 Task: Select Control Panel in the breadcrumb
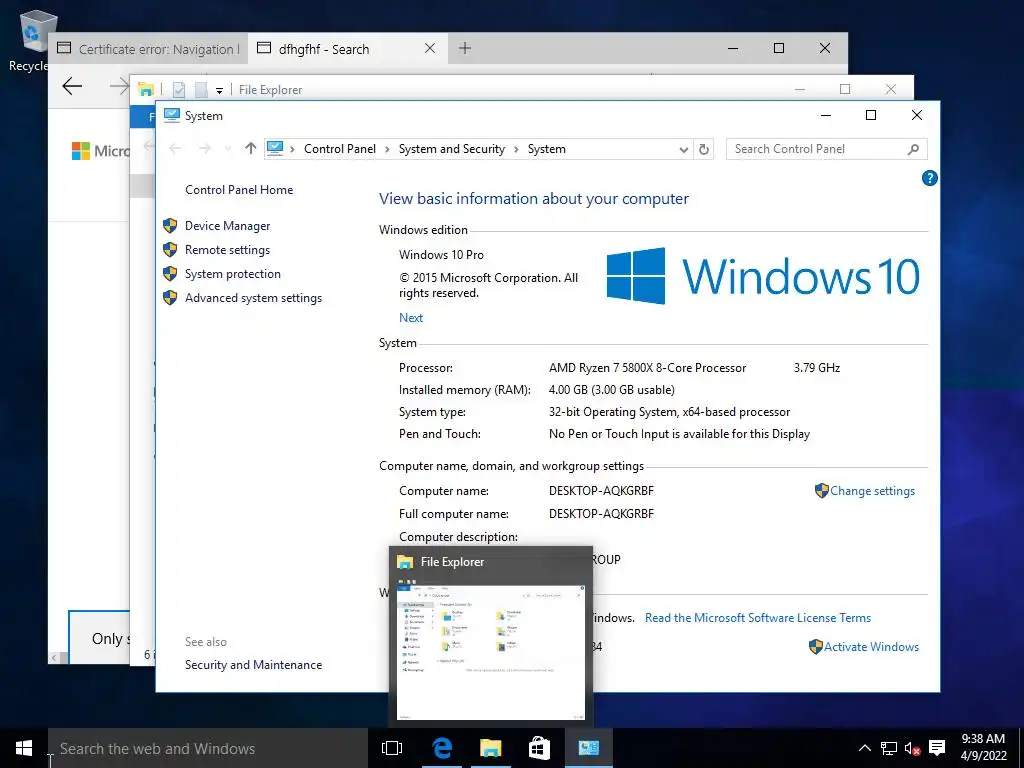(340, 149)
